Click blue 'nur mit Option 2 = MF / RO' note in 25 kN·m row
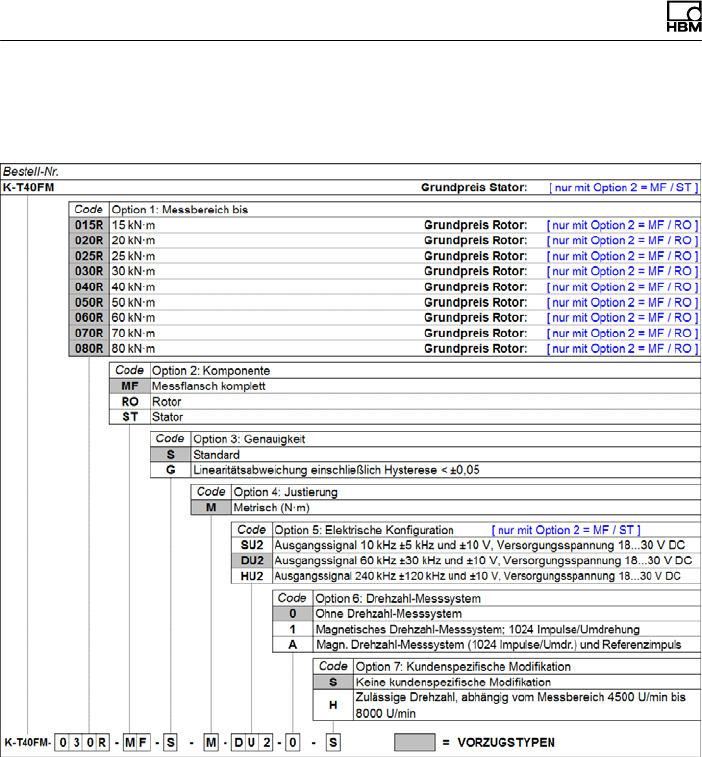The image size is (702, 757). click(x=622, y=256)
